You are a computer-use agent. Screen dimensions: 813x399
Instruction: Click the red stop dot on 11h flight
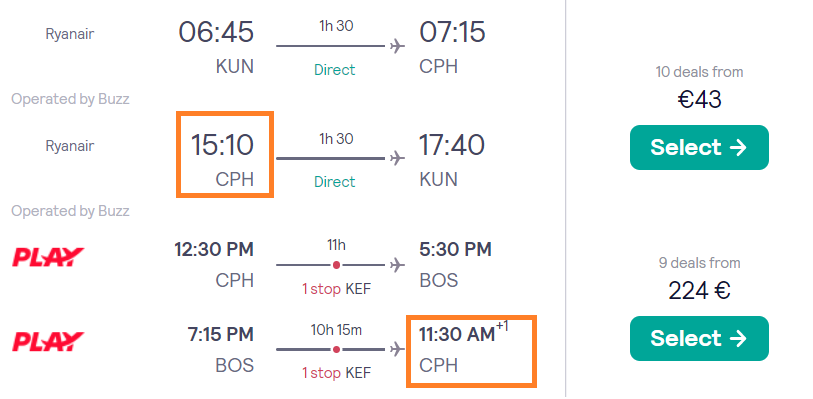336,265
